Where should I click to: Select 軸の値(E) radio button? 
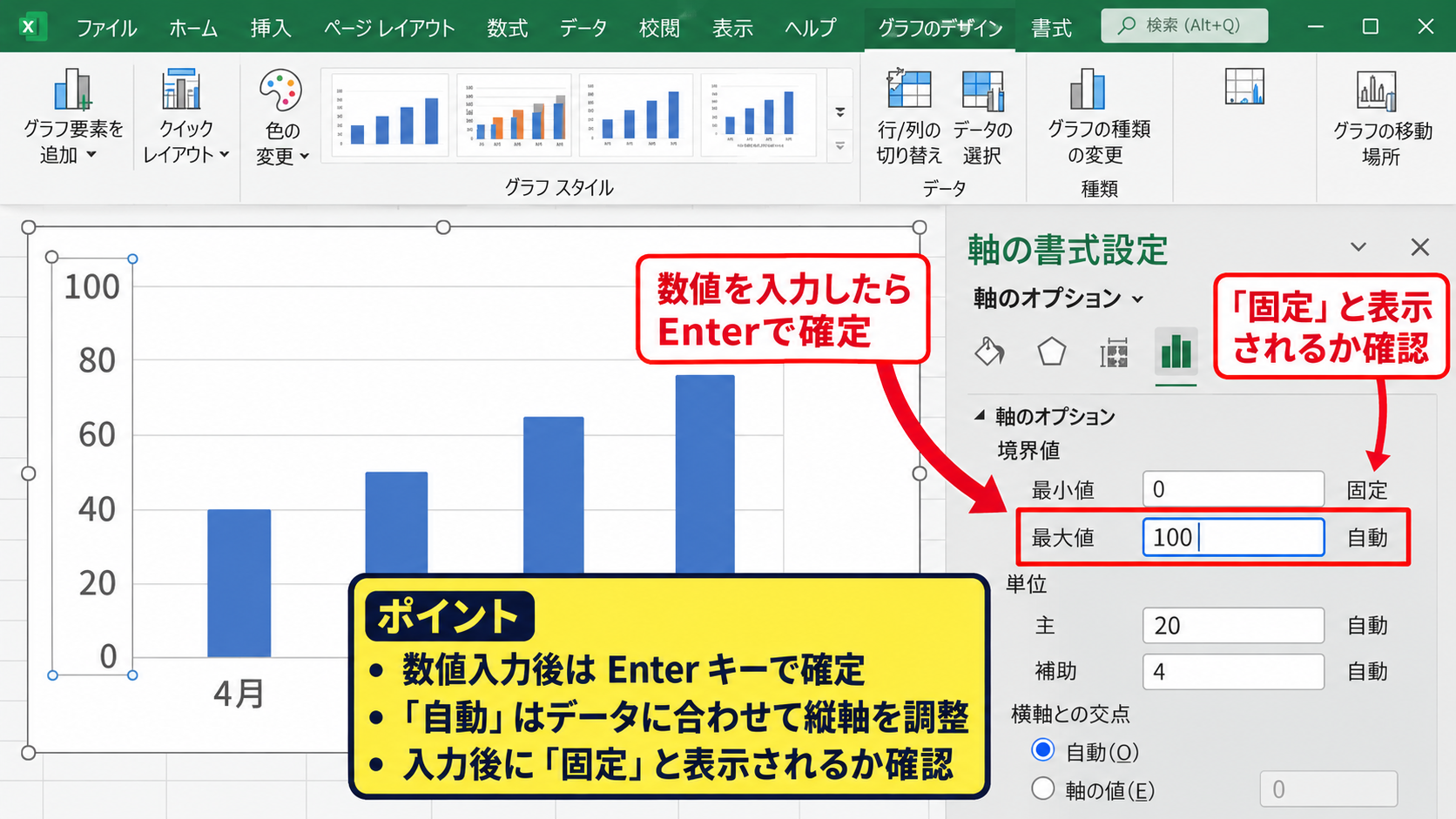click(x=1042, y=789)
